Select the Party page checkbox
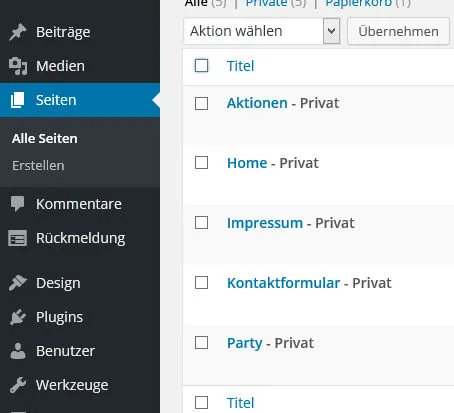The height and width of the screenshot is (413, 454). pos(201,343)
